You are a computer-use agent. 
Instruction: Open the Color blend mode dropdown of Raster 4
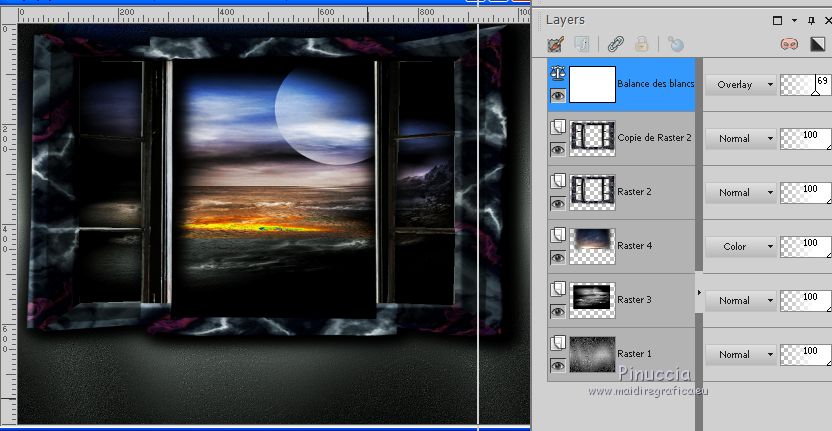[x=741, y=247]
